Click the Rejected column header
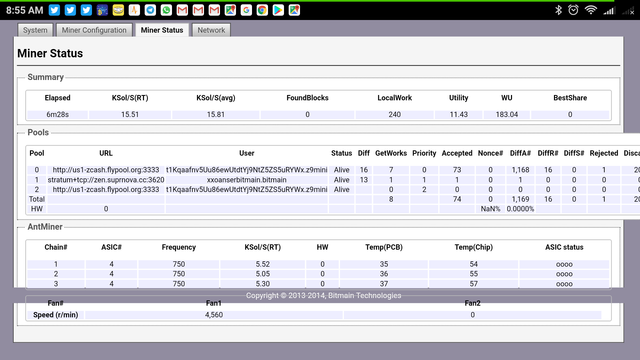This screenshot has width=640, height=360. 604,153
